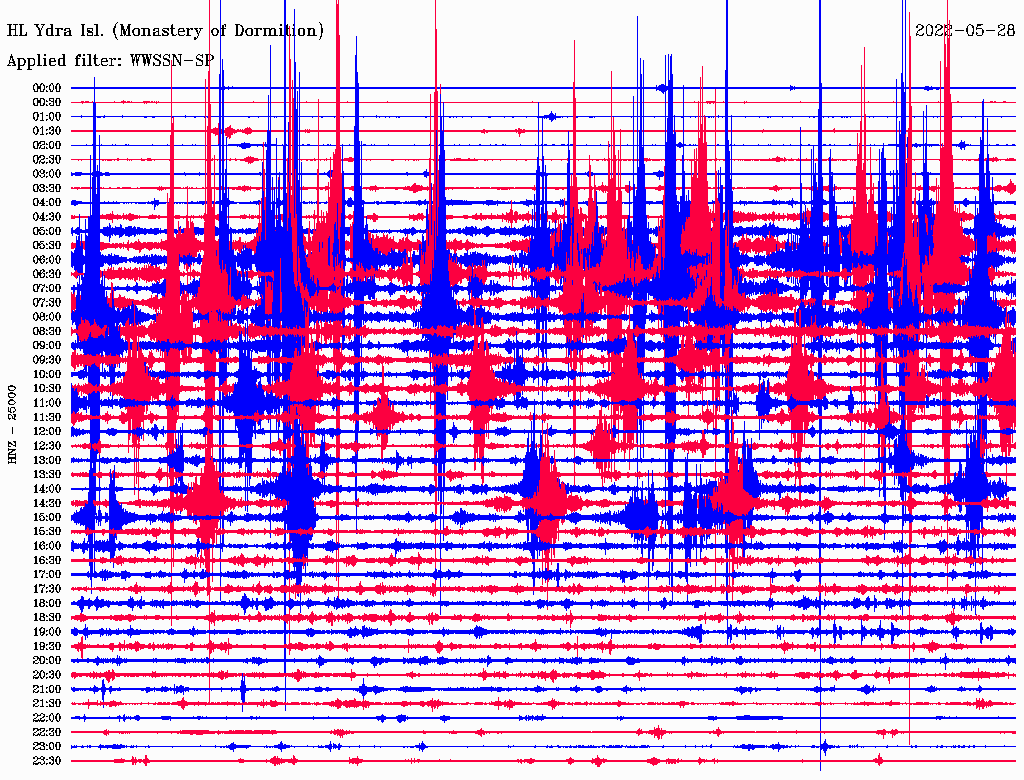
Task: Pick the 14:00 time label
Action: (47, 489)
